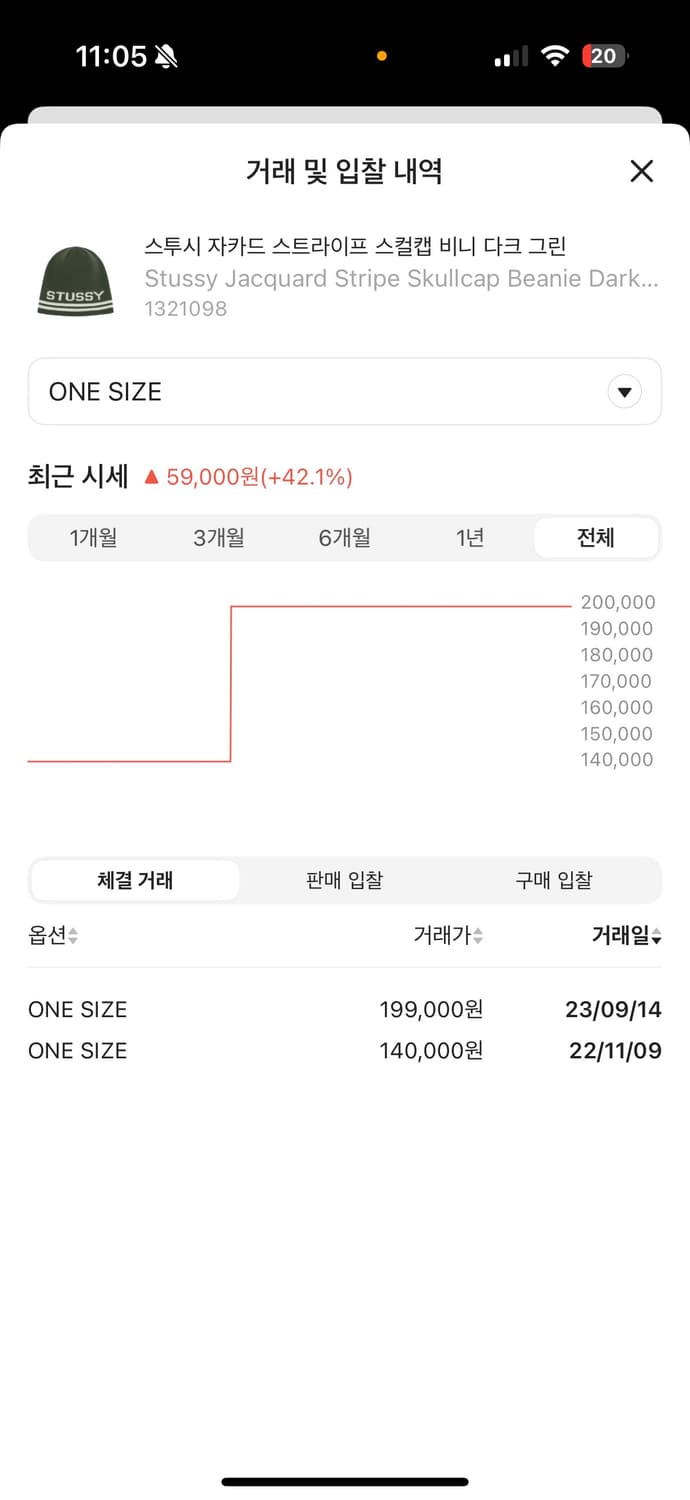Open the 구매 입찰 tab
Screen dimensions: 690x1500
click(x=555, y=879)
